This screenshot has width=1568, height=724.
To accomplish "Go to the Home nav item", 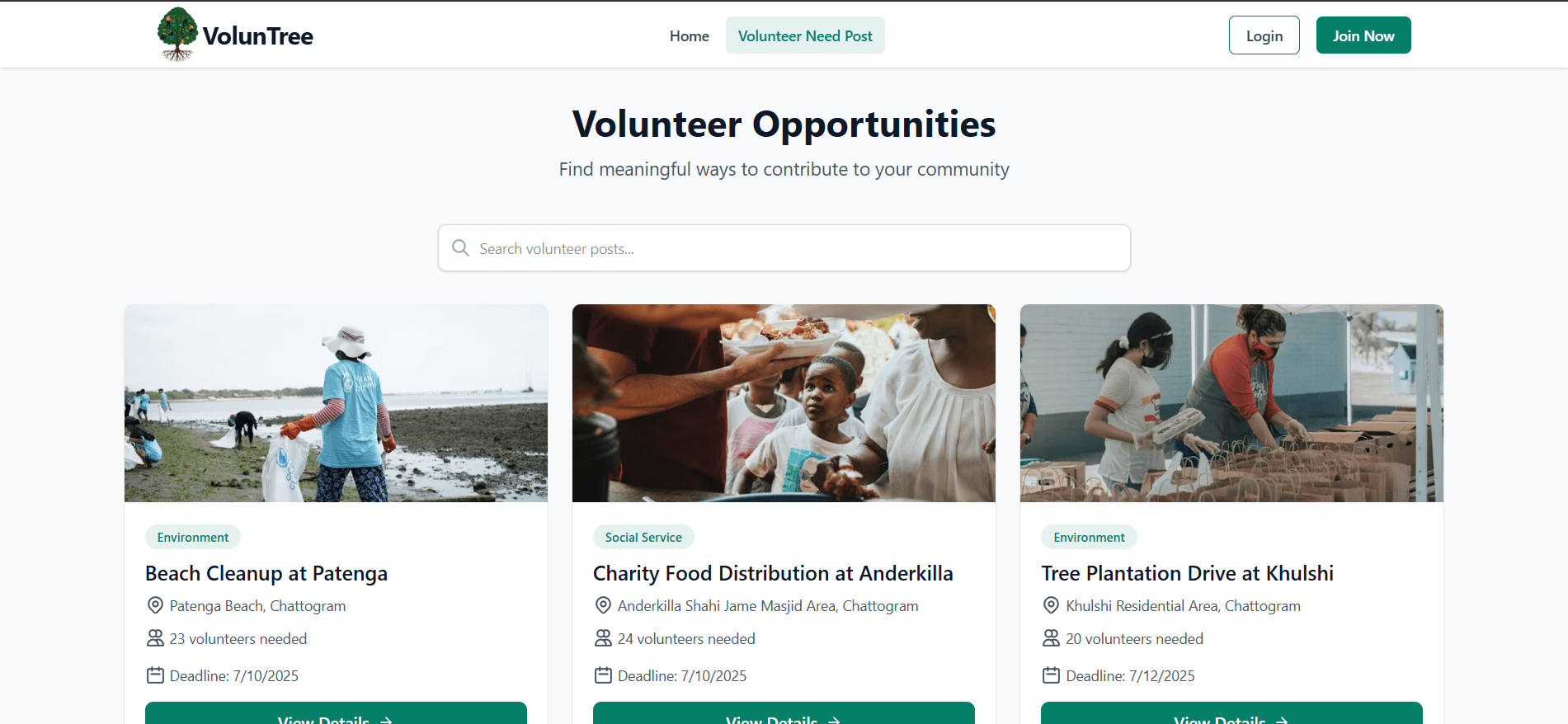I will [689, 35].
